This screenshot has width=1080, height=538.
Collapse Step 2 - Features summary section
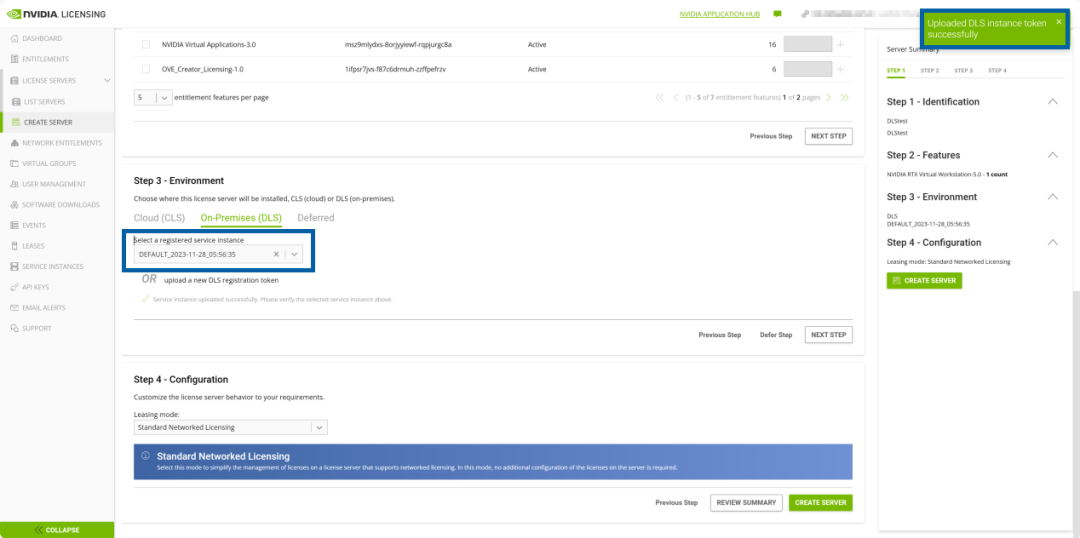[1052, 155]
